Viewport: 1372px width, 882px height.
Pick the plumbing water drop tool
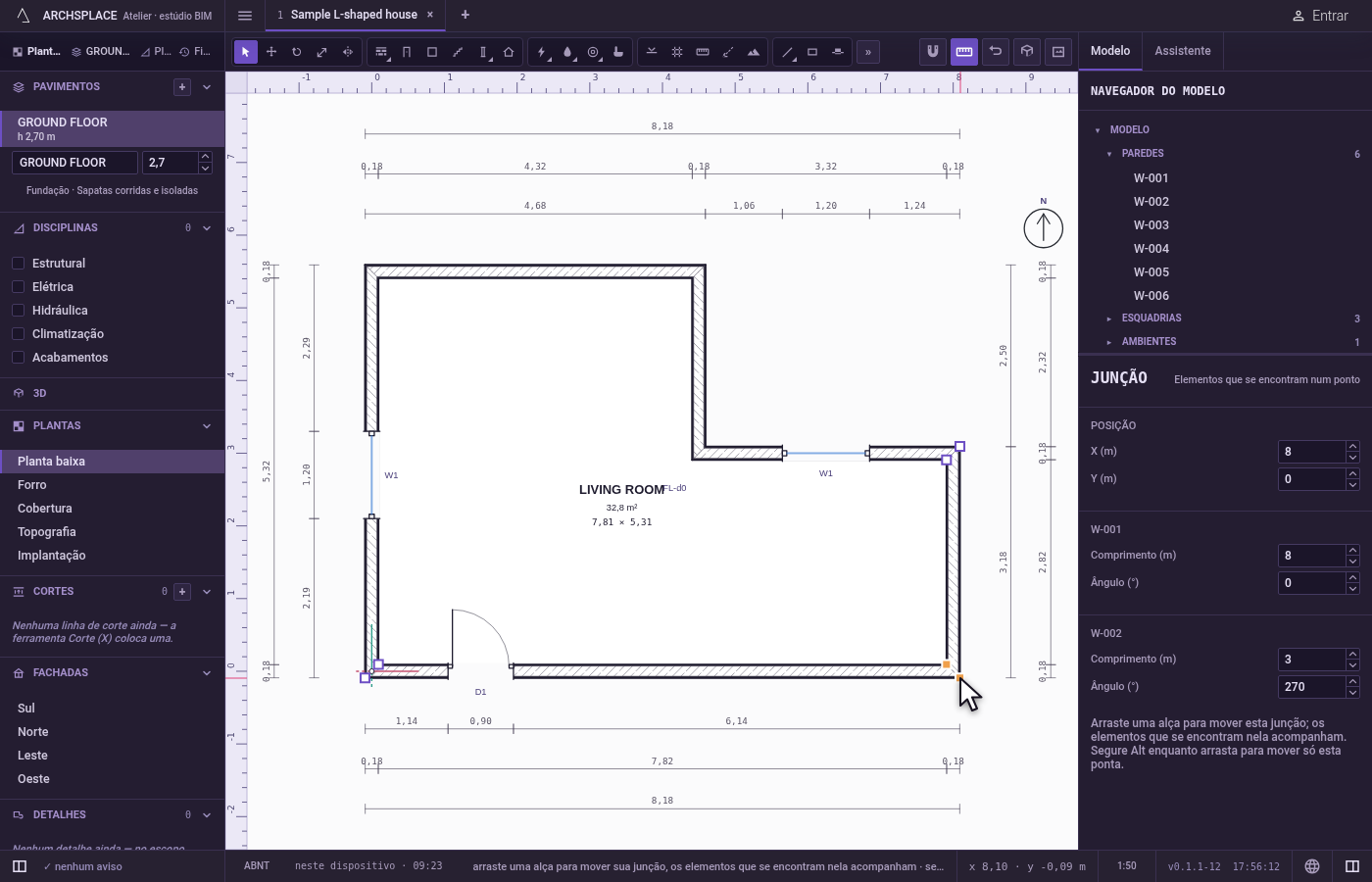[x=567, y=52]
